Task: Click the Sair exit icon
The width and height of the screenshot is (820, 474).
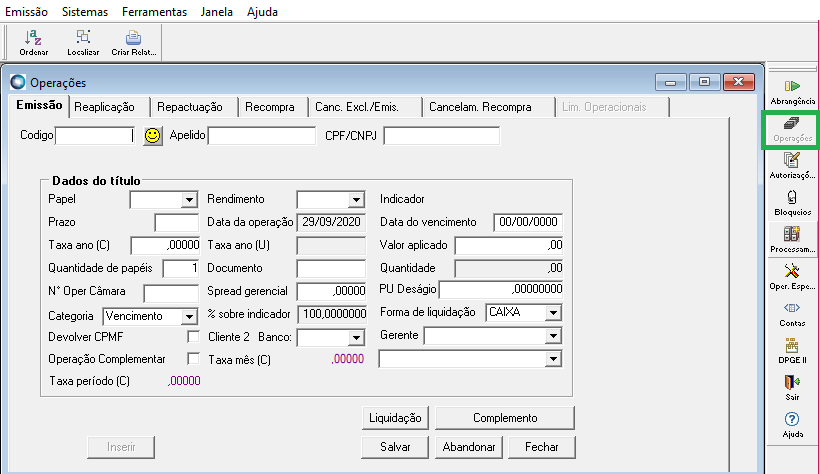Action: [x=792, y=388]
